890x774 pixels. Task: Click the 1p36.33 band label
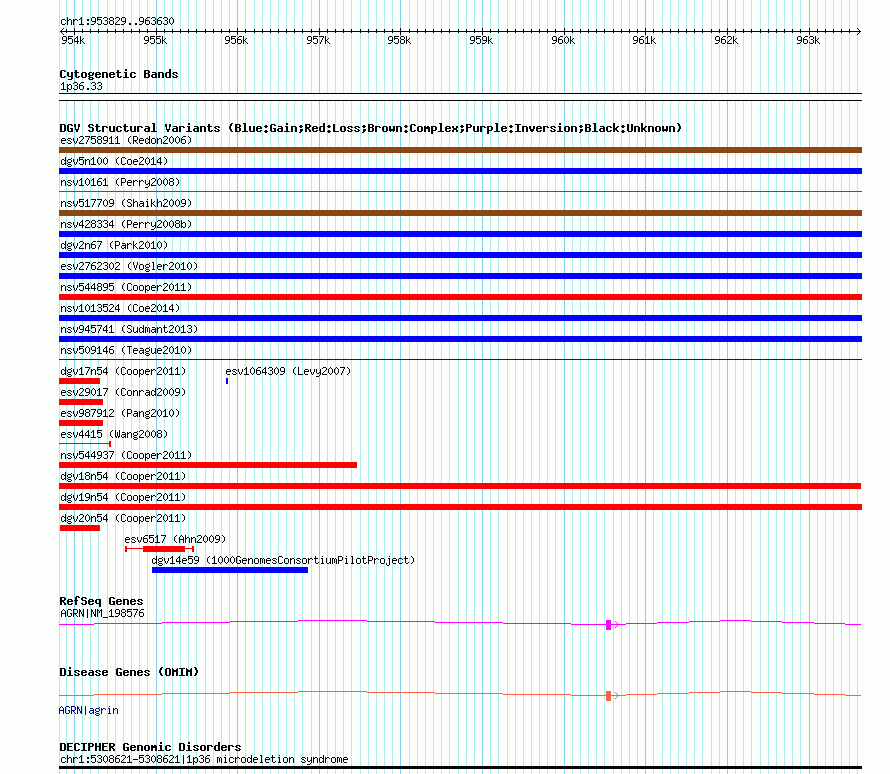click(81, 86)
